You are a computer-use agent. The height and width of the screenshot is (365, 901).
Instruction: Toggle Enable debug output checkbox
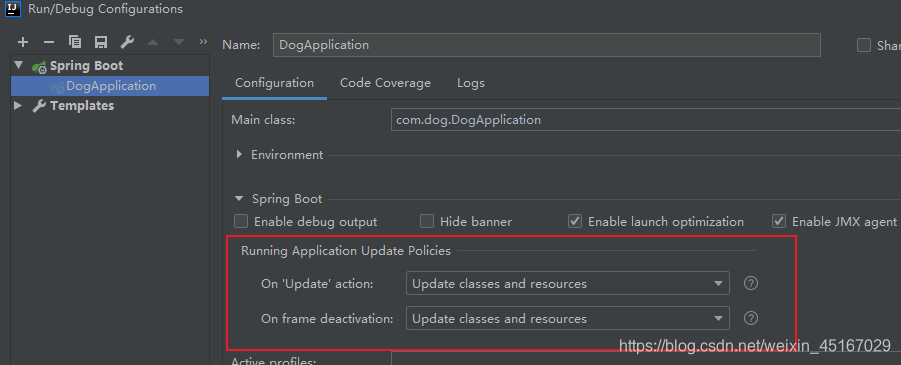pyautogui.click(x=241, y=221)
